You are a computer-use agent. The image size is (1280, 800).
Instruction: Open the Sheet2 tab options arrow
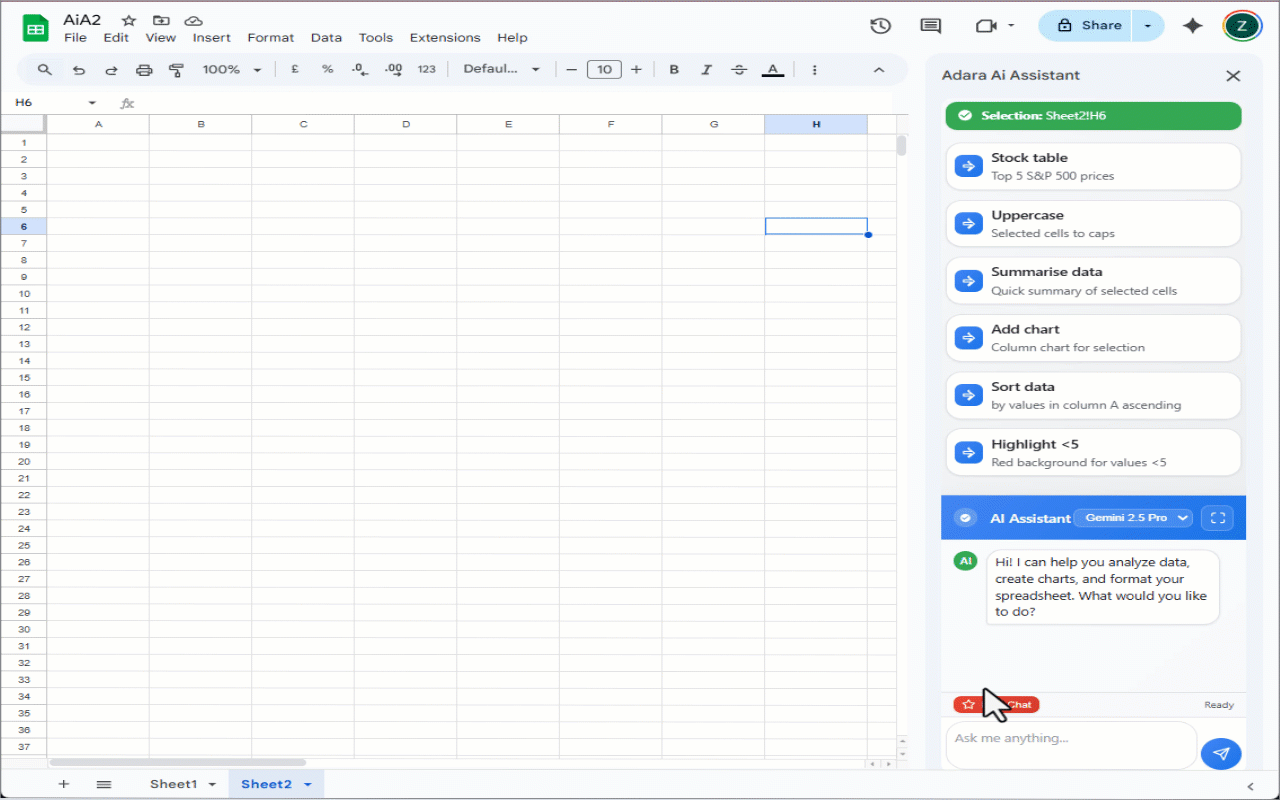pyautogui.click(x=307, y=784)
